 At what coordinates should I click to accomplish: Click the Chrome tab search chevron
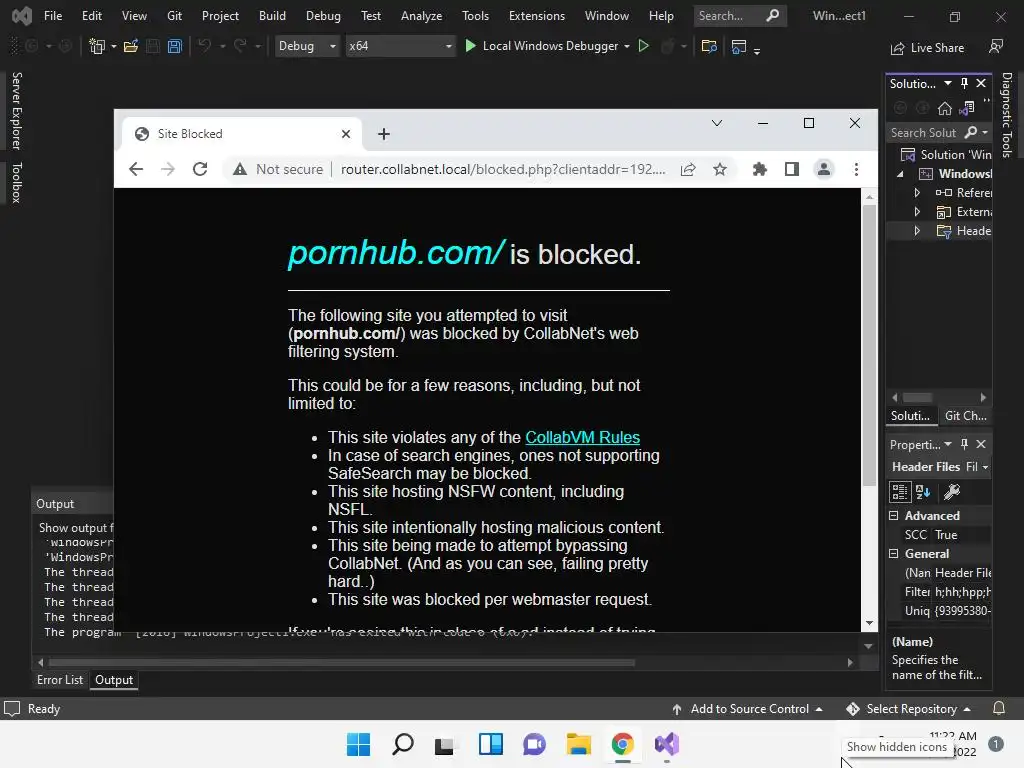716,123
